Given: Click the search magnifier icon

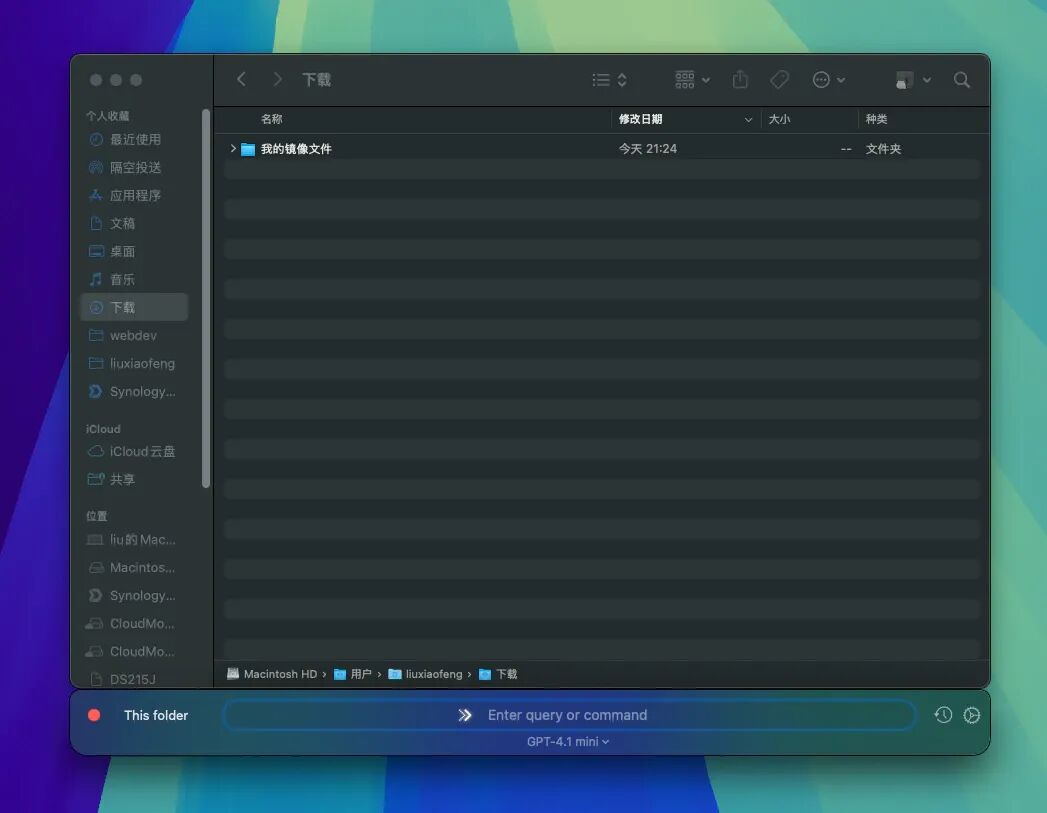Looking at the screenshot, I should point(962,80).
